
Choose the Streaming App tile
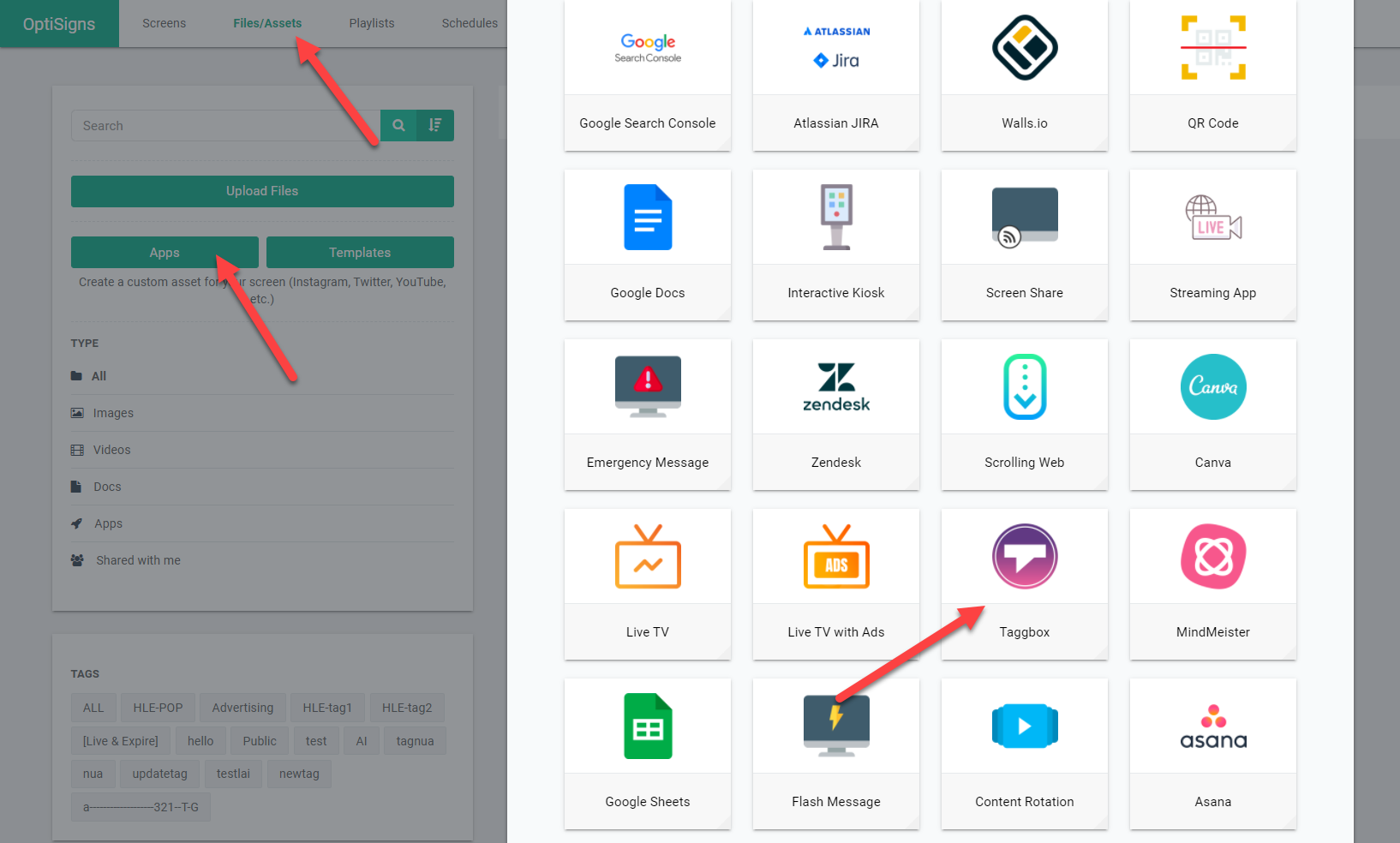[1212, 245]
